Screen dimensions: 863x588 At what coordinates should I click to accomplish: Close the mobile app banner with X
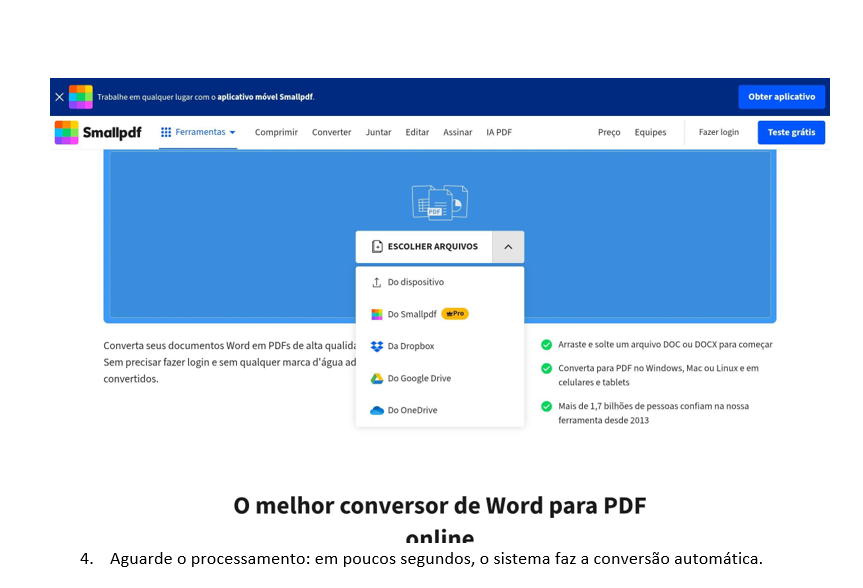click(x=59, y=97)
